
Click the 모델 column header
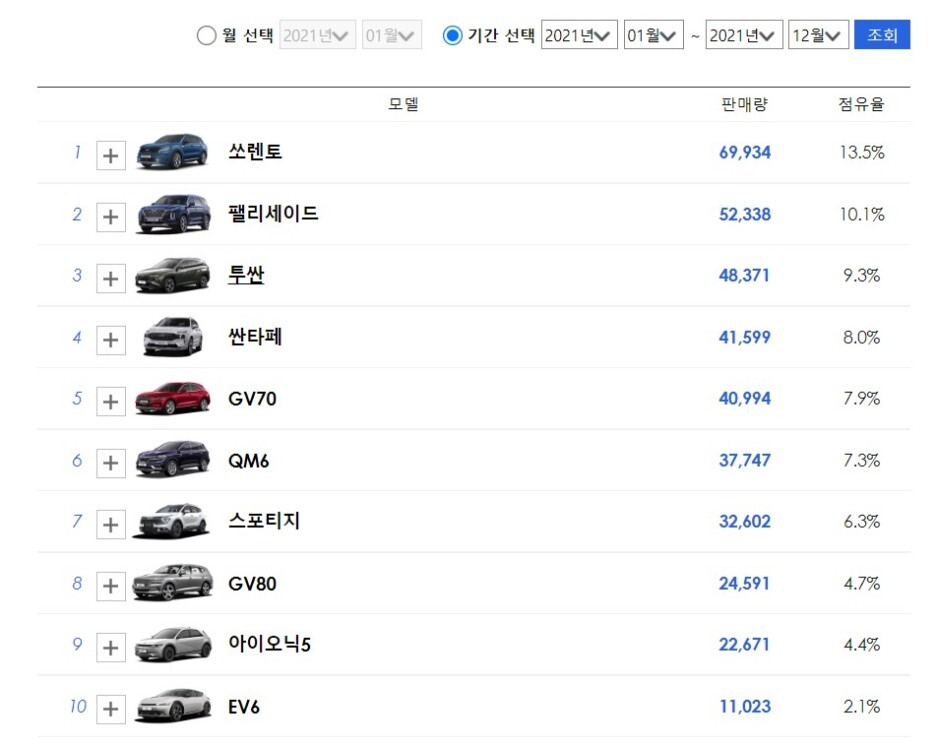click(x=403, y=104)
